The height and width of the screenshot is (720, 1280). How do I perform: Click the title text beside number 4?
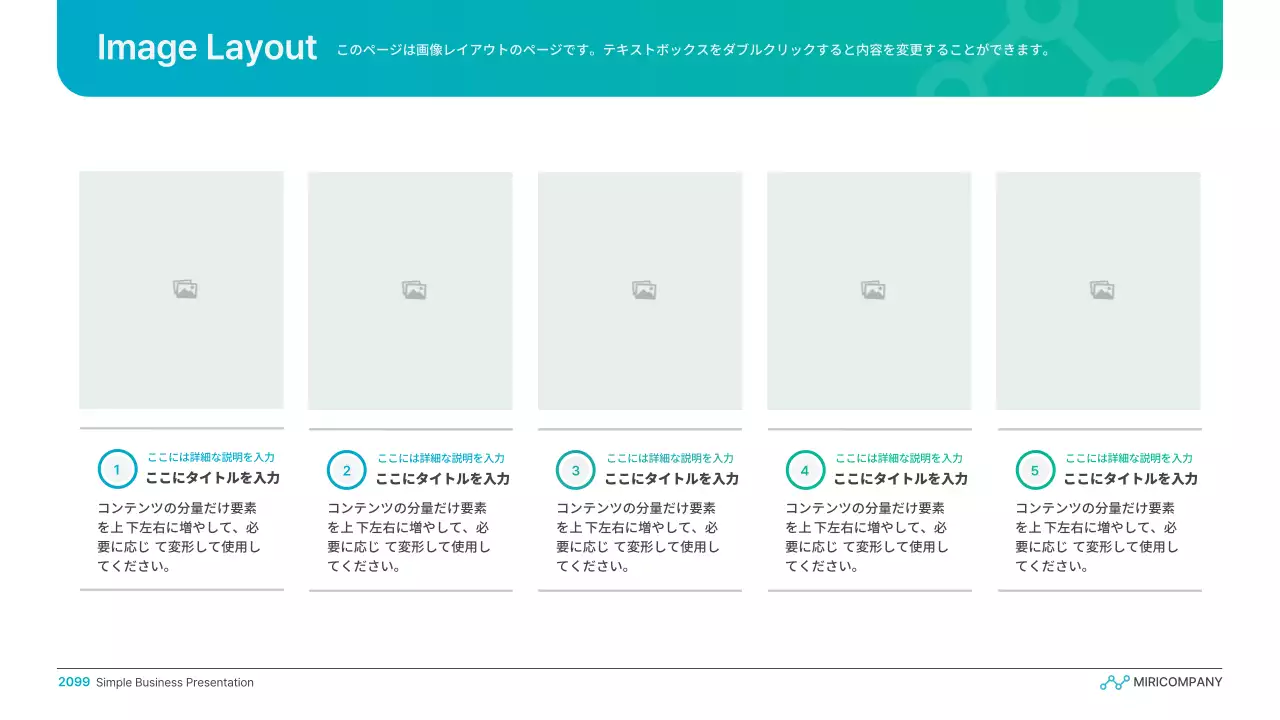[900, 479]
